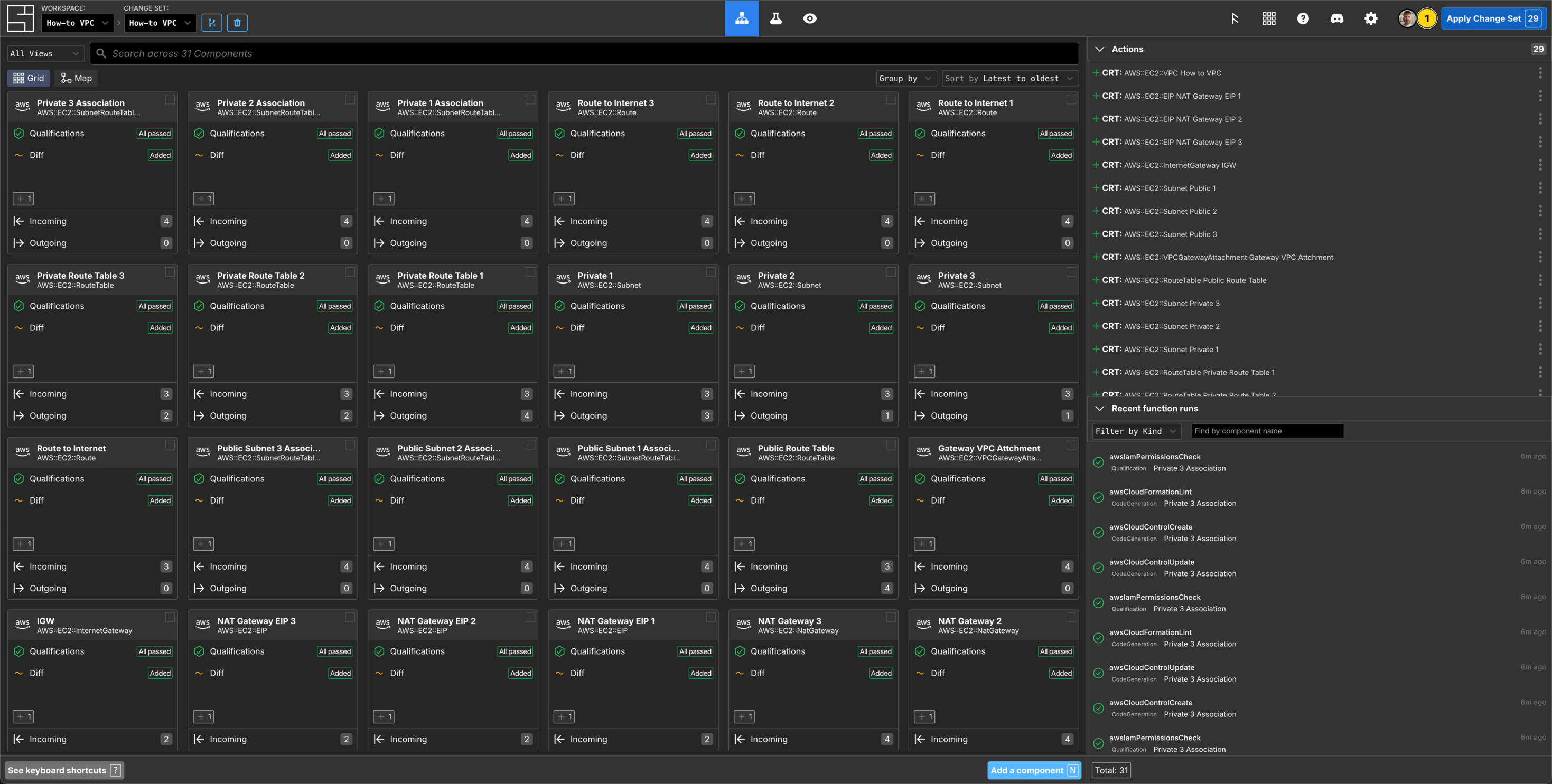Screen dimensions: 1552x784
Task: Open kebab menu for CRT InternetGateway IGW
Action: (x=1540, y=165)
